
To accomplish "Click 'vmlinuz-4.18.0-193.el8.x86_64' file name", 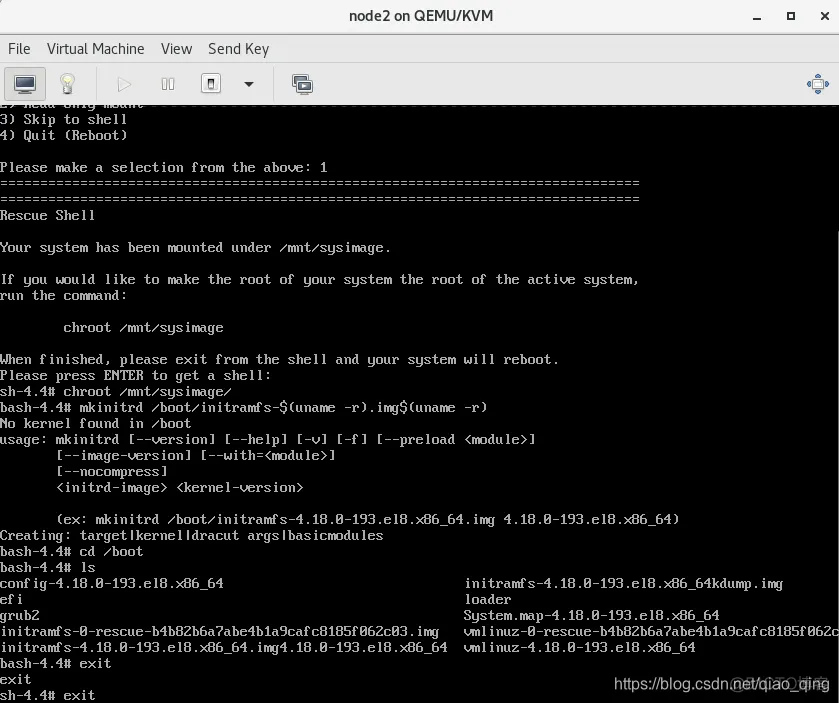I will (579, 647).
